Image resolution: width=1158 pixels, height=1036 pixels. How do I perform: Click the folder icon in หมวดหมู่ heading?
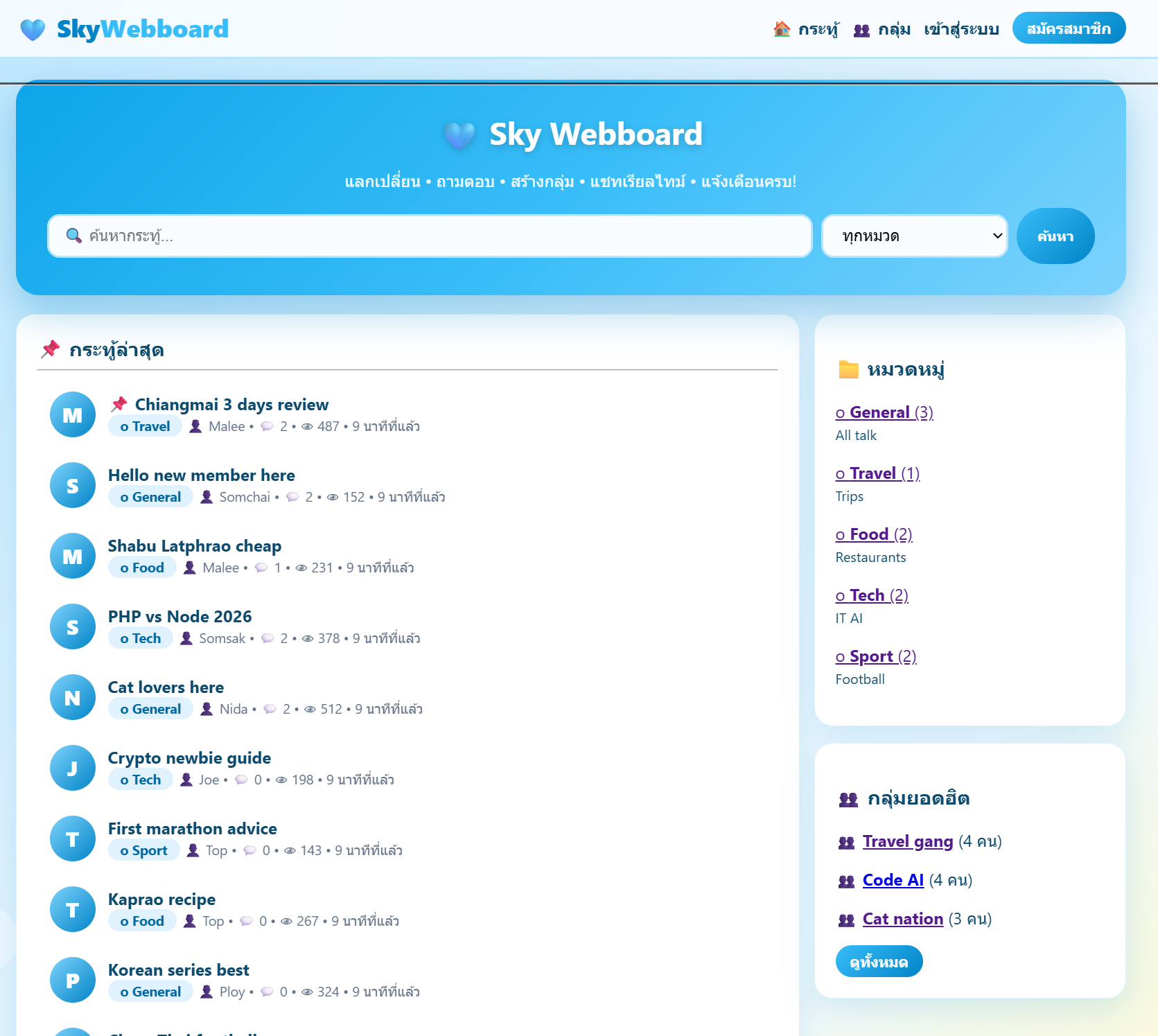point(848,369)
